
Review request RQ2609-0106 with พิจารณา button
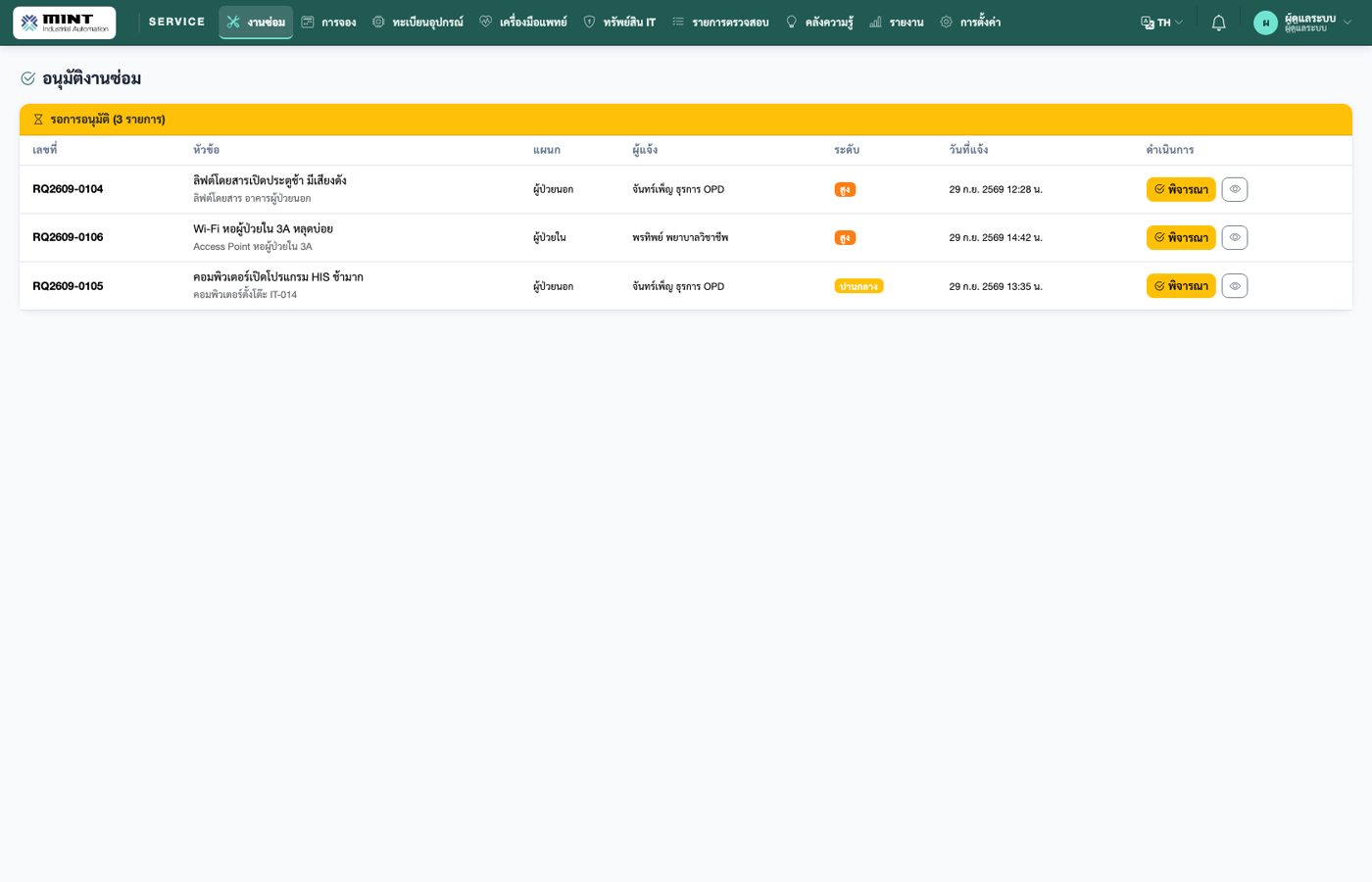[1181, 237]
